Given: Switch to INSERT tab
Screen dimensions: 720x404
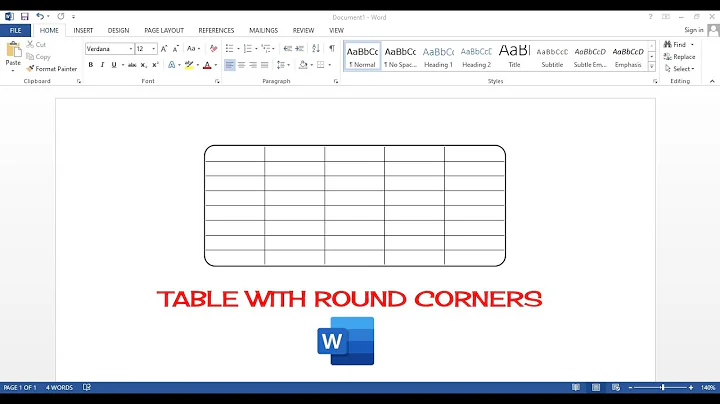Looking at the screenshot, I should pyautogui.click(x=83, y=30).
